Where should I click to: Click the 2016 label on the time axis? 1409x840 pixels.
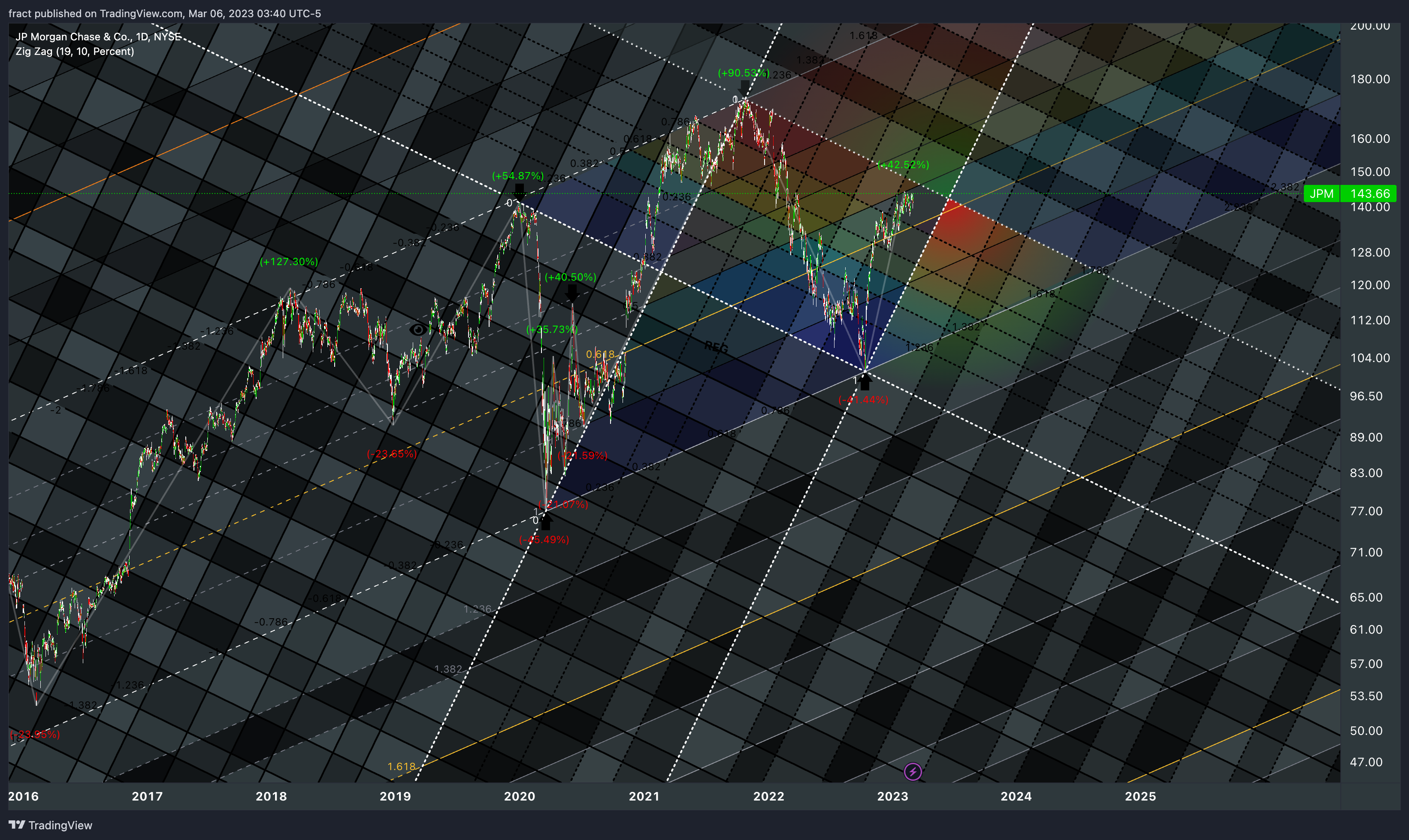(24, 796)
